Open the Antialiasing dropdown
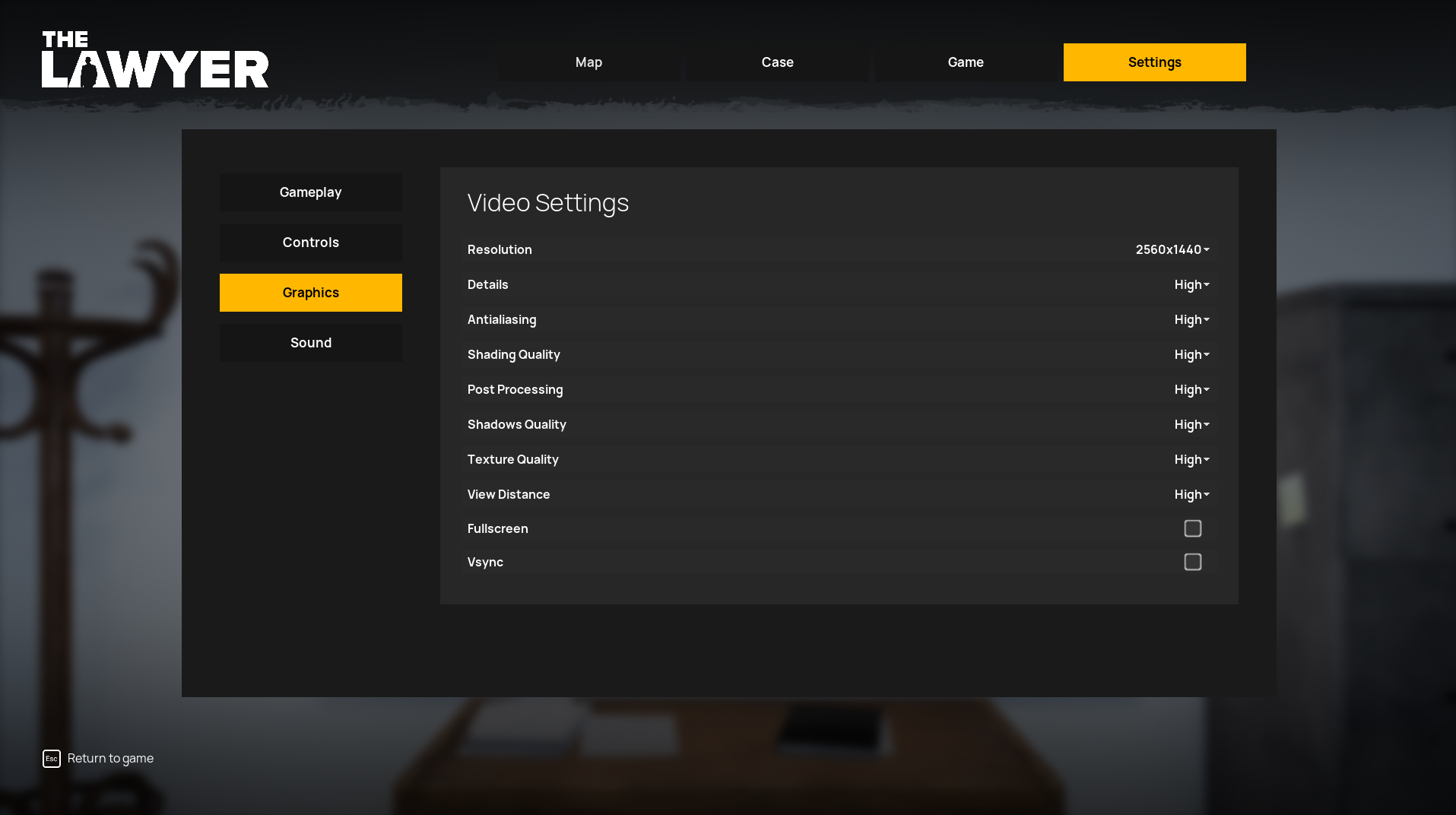Viewport: 1456px width, 815px height. [x=1191, y=319]
